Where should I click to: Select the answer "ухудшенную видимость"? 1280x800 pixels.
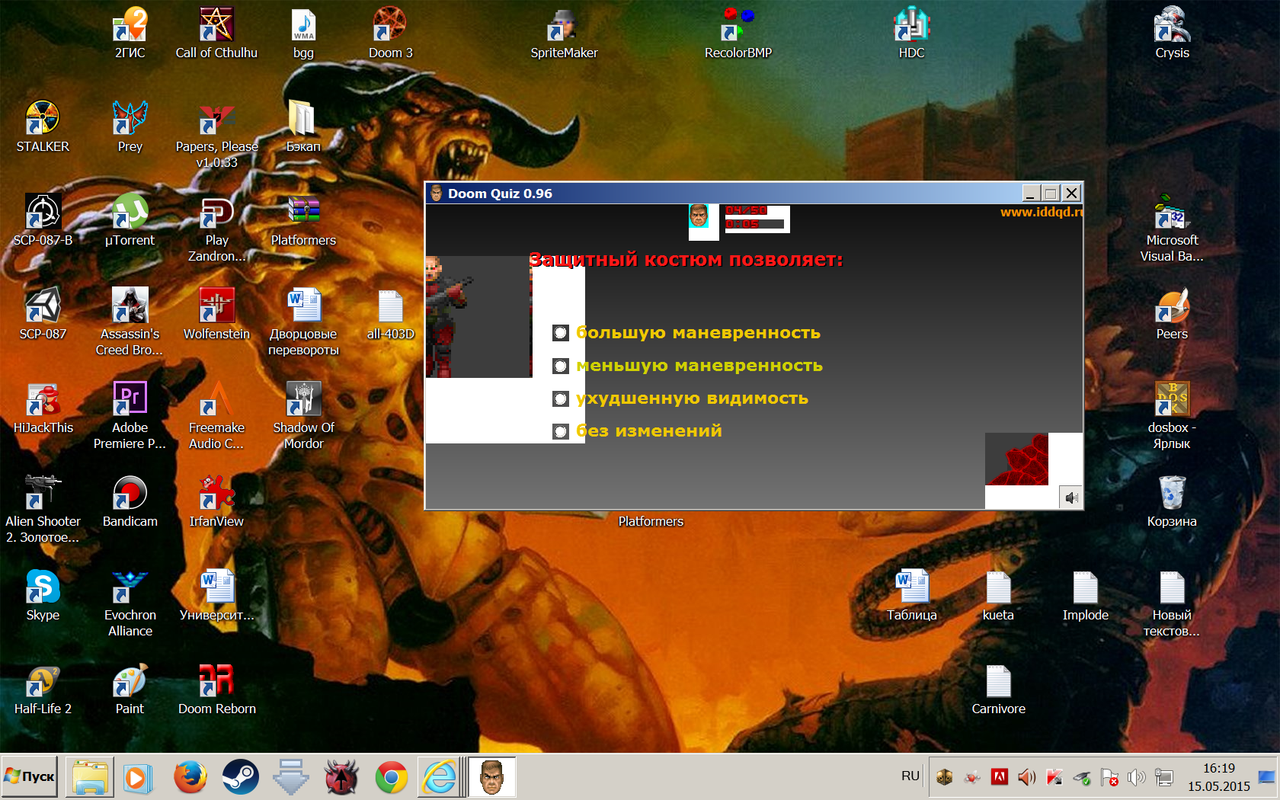(x=560, y=399)
